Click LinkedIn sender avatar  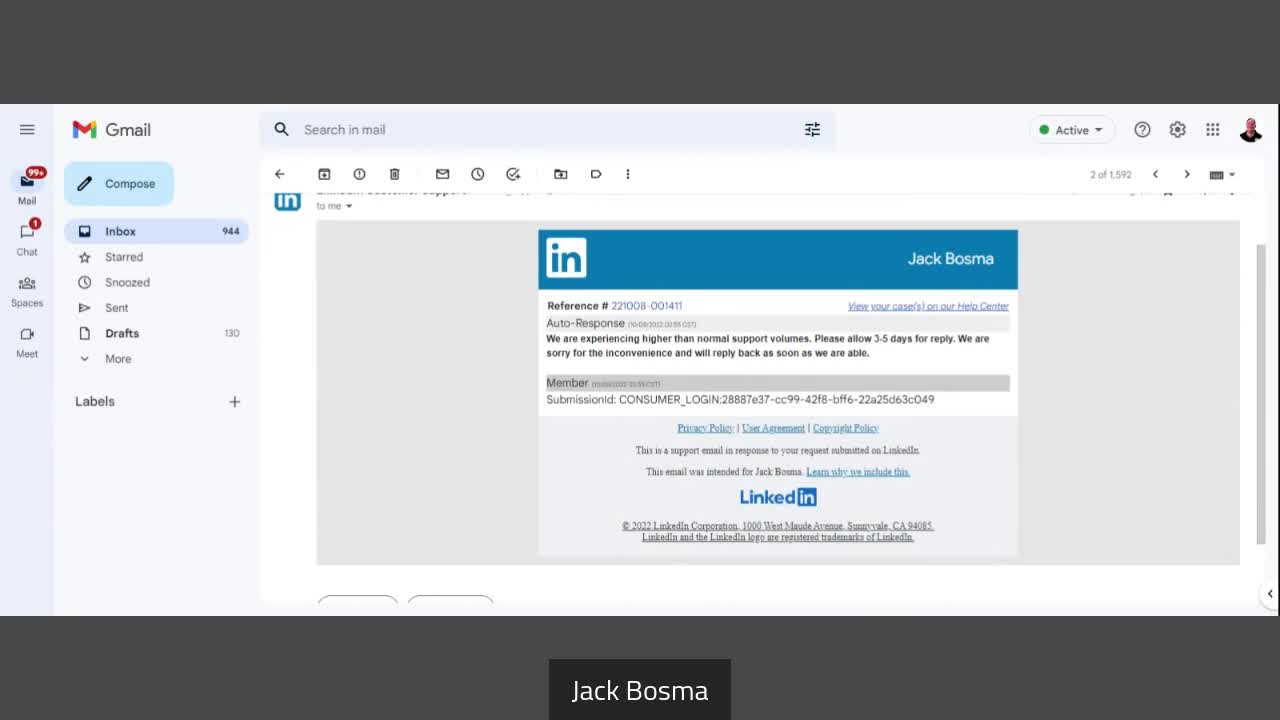287,200
